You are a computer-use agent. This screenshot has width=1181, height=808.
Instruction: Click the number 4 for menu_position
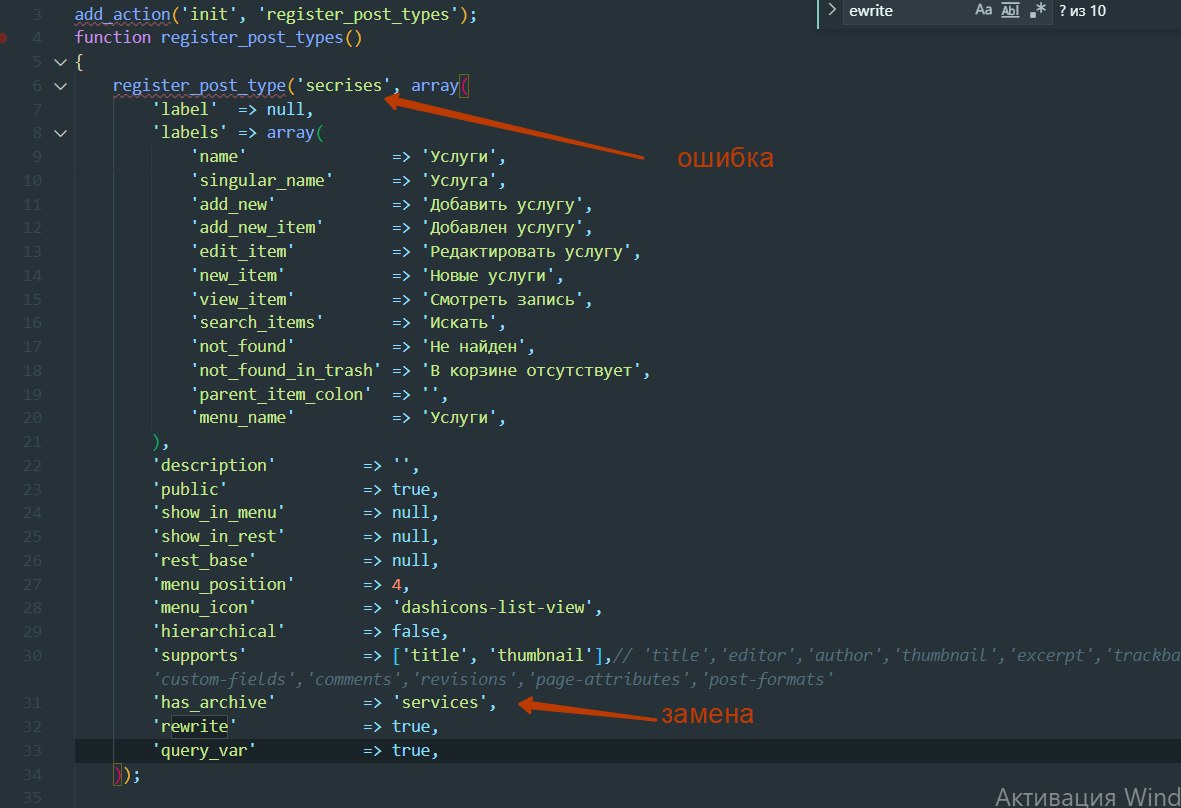coord(396,585)
